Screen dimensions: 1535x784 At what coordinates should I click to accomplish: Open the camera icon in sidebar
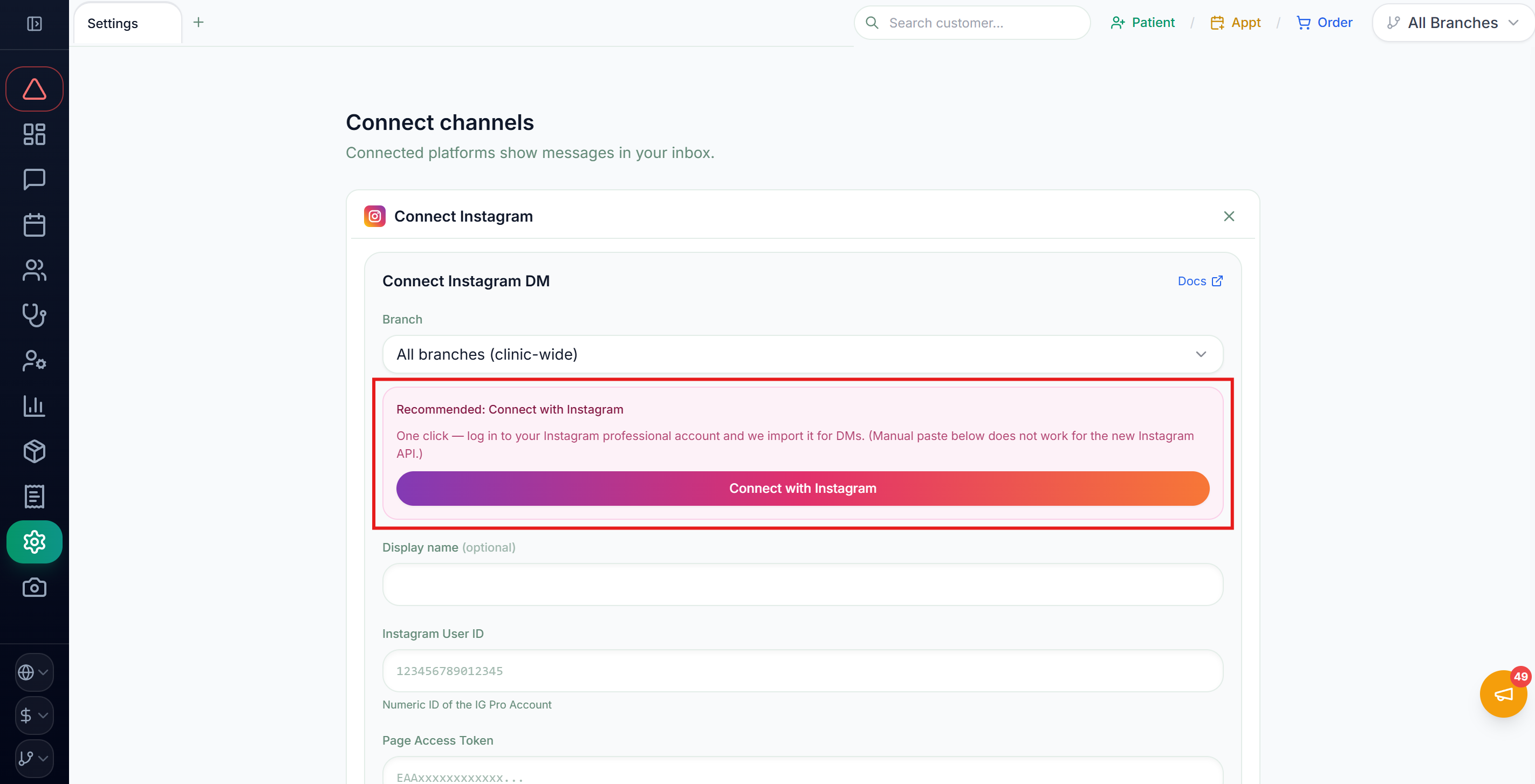34,587
